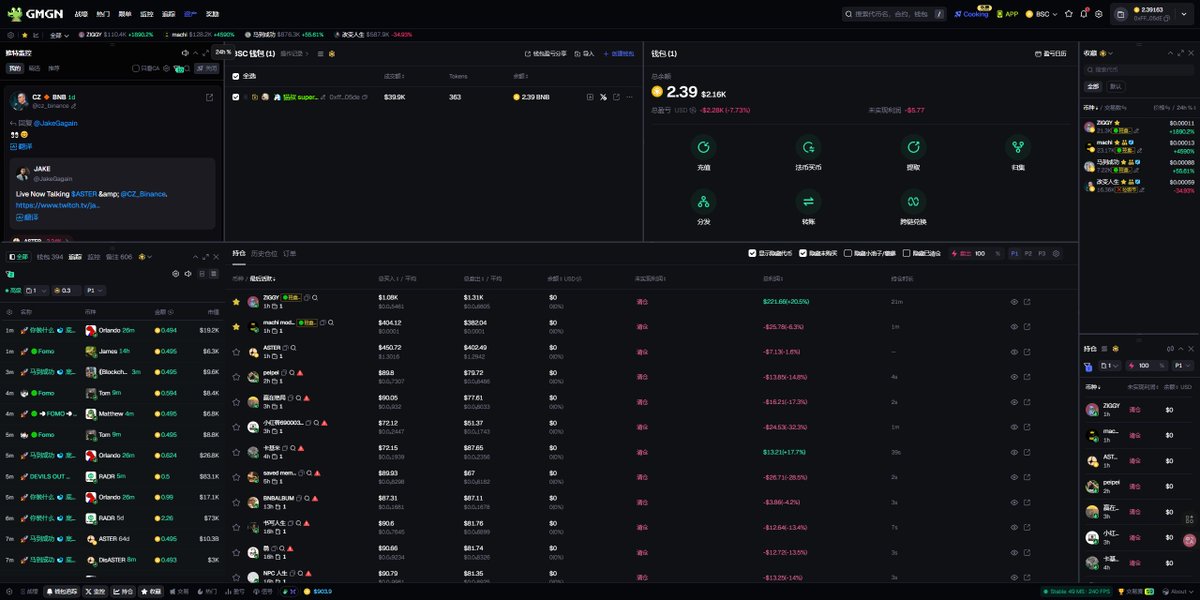Open the 法币买币 fiat purchase icon
Image resolution: width=1200 pixels, height=600 pixels.
coord(807,148)
